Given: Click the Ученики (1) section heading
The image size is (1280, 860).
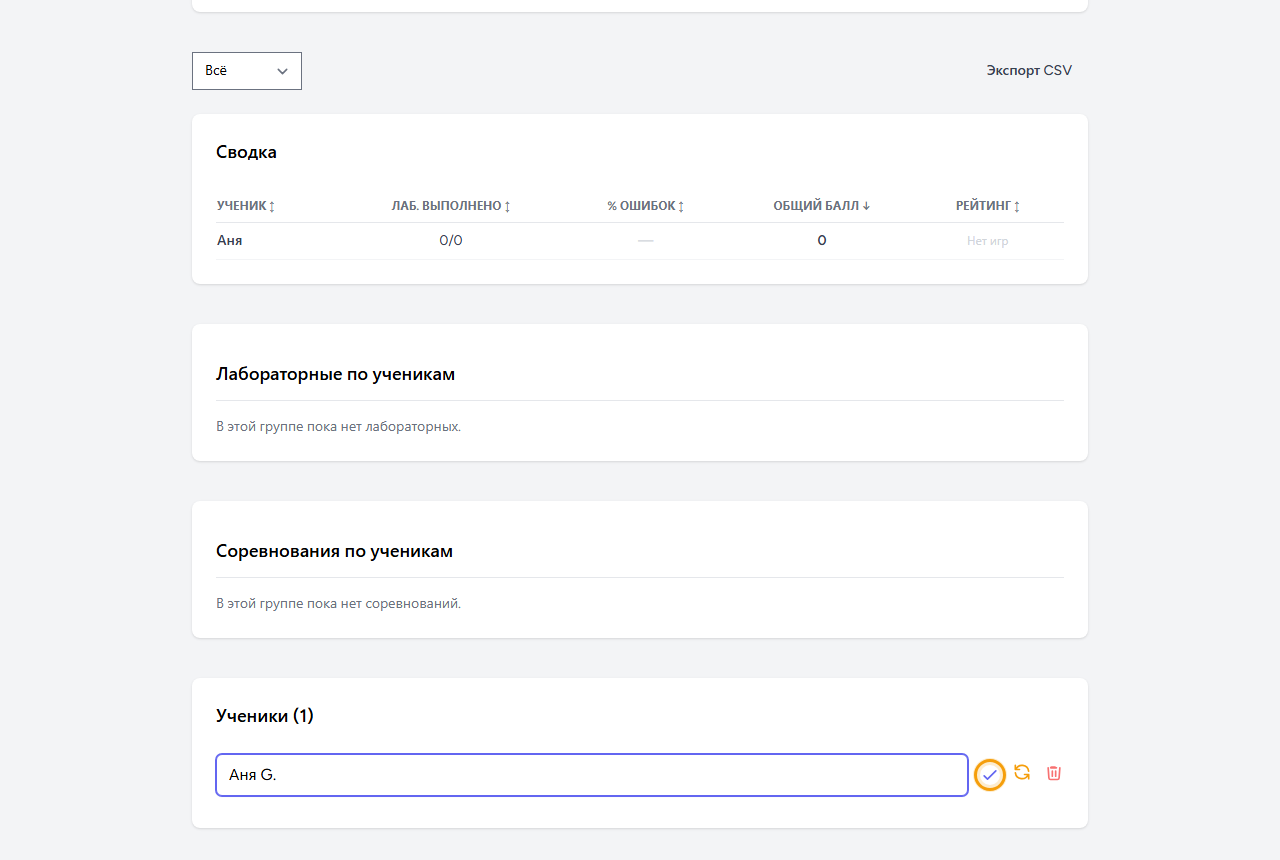Looking at the screenshot, I should 265,716.
